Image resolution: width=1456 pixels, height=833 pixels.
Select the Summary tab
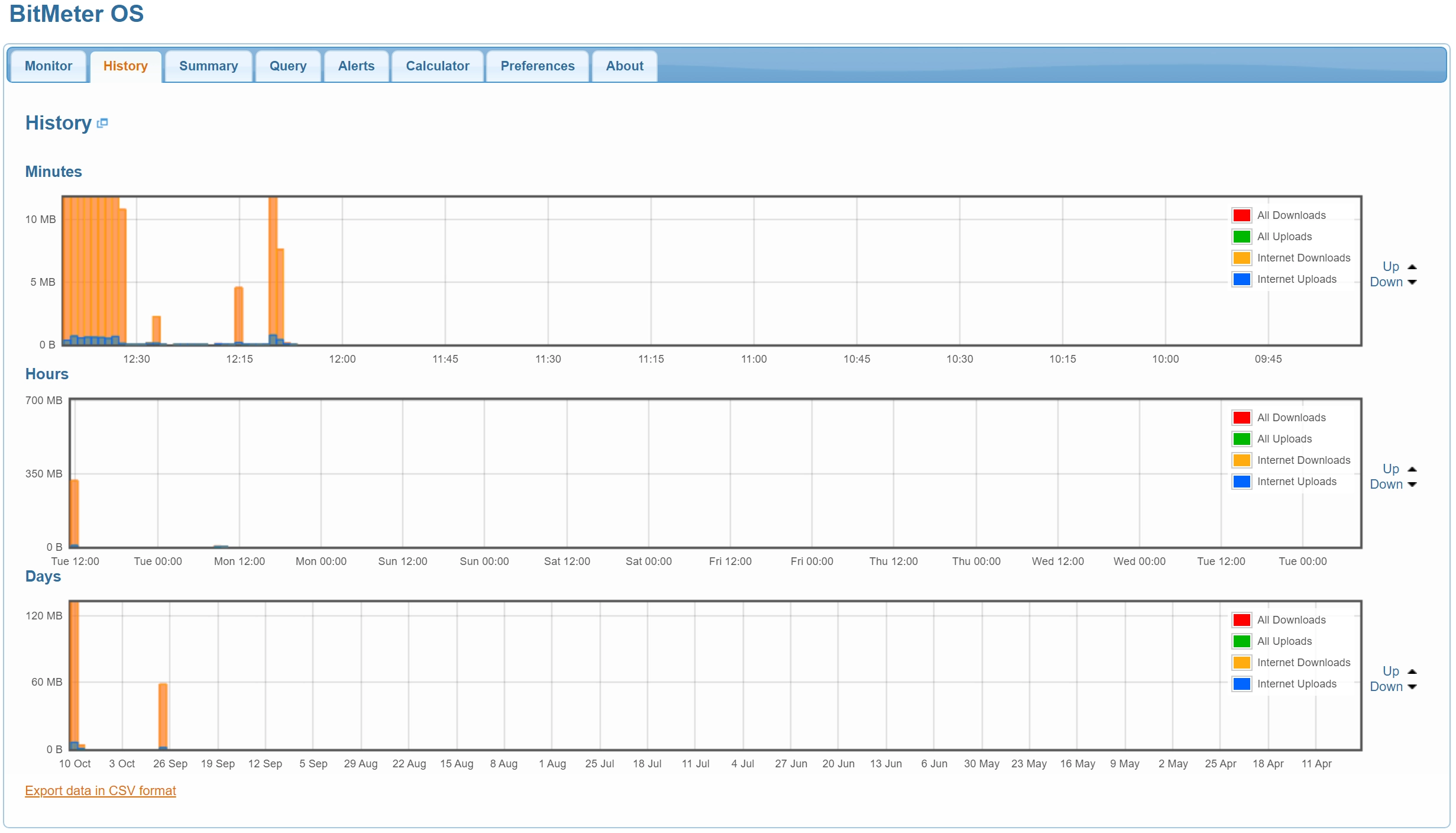click(209, 65)
